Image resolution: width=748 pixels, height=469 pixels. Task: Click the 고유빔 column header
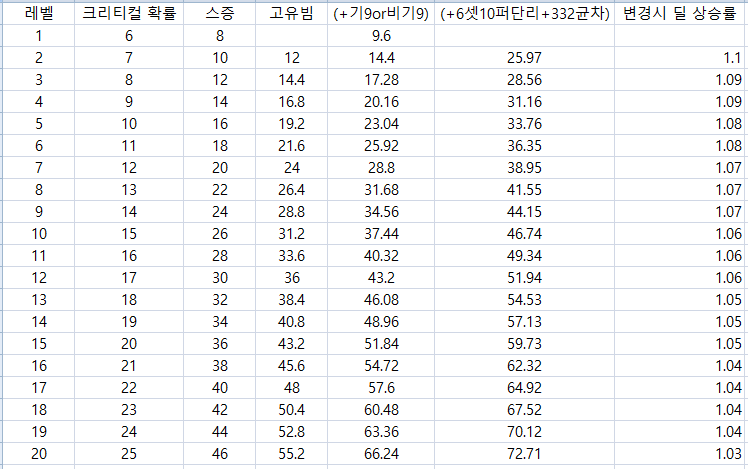292,14
